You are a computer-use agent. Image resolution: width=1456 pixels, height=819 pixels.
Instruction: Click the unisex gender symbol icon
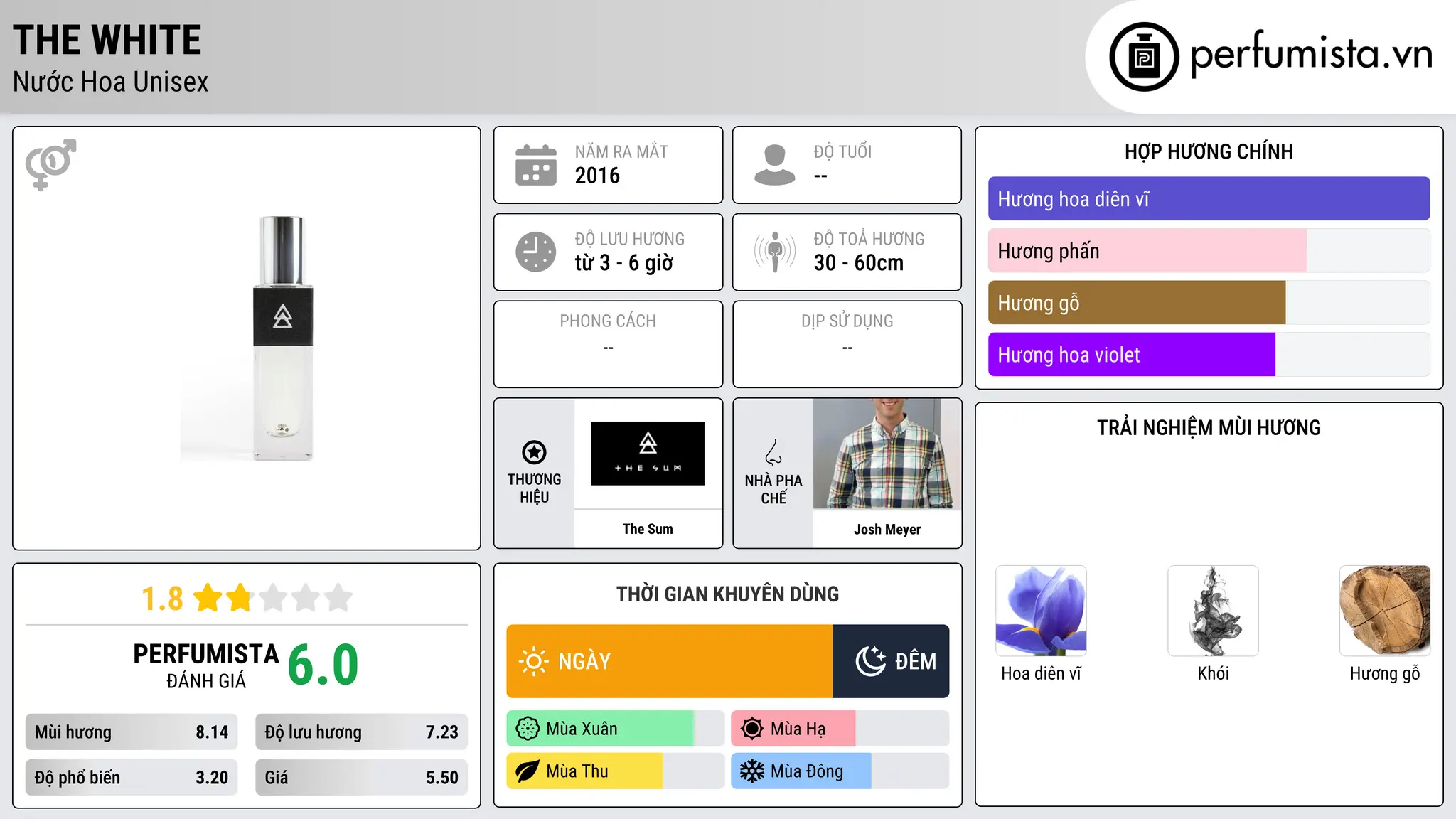point(50,165)
